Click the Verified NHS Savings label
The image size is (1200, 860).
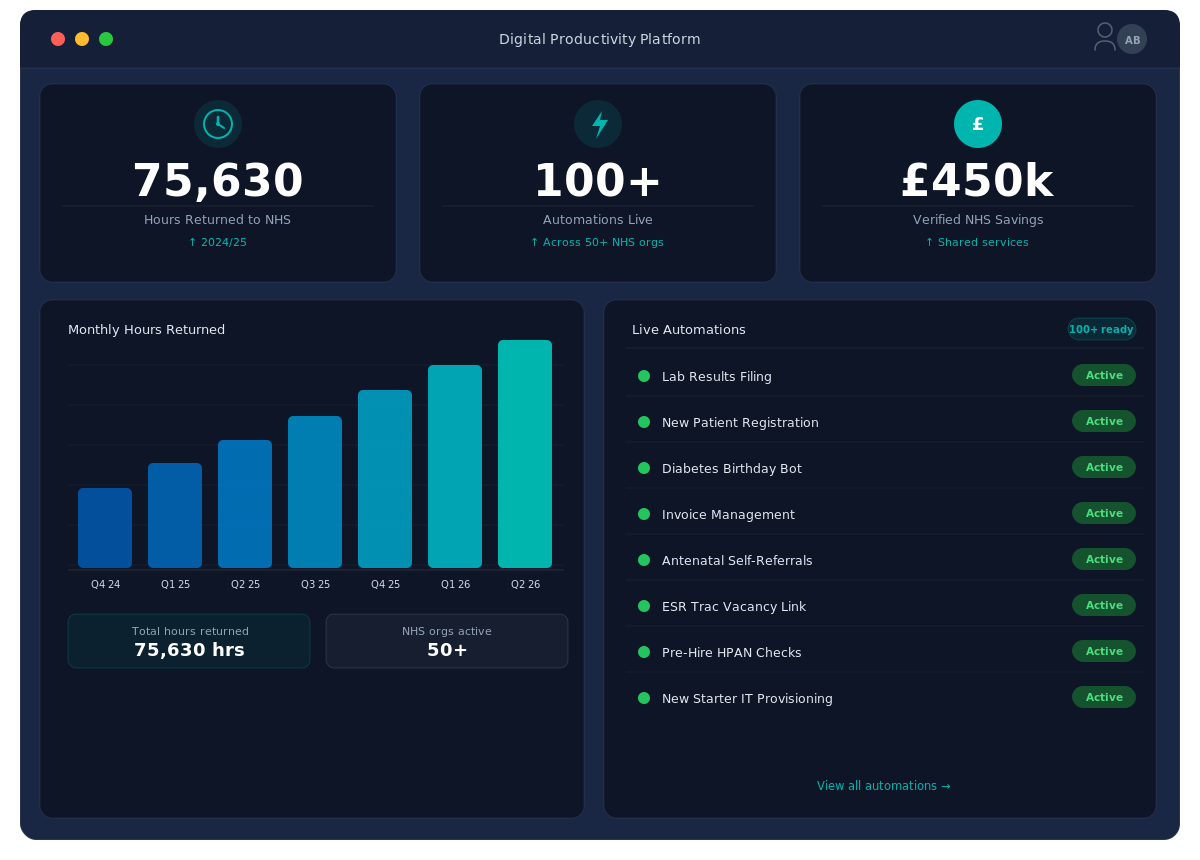coord(978,220)
